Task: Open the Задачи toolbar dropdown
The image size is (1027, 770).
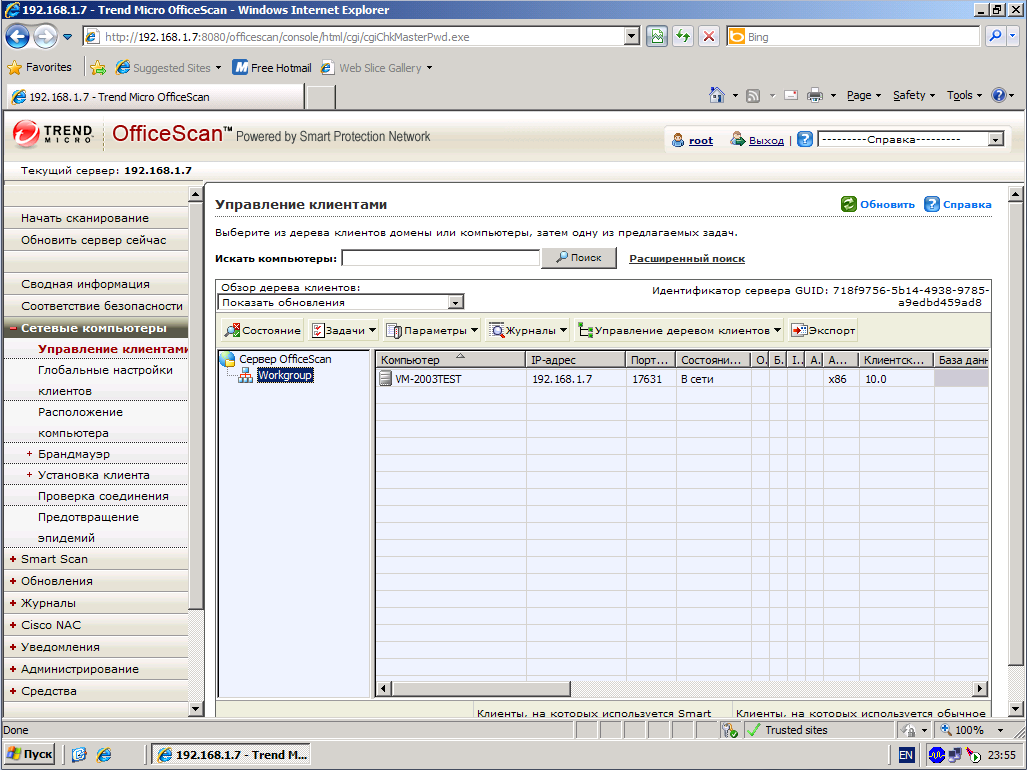Action: pyautogui.click(x=344, y=331)
